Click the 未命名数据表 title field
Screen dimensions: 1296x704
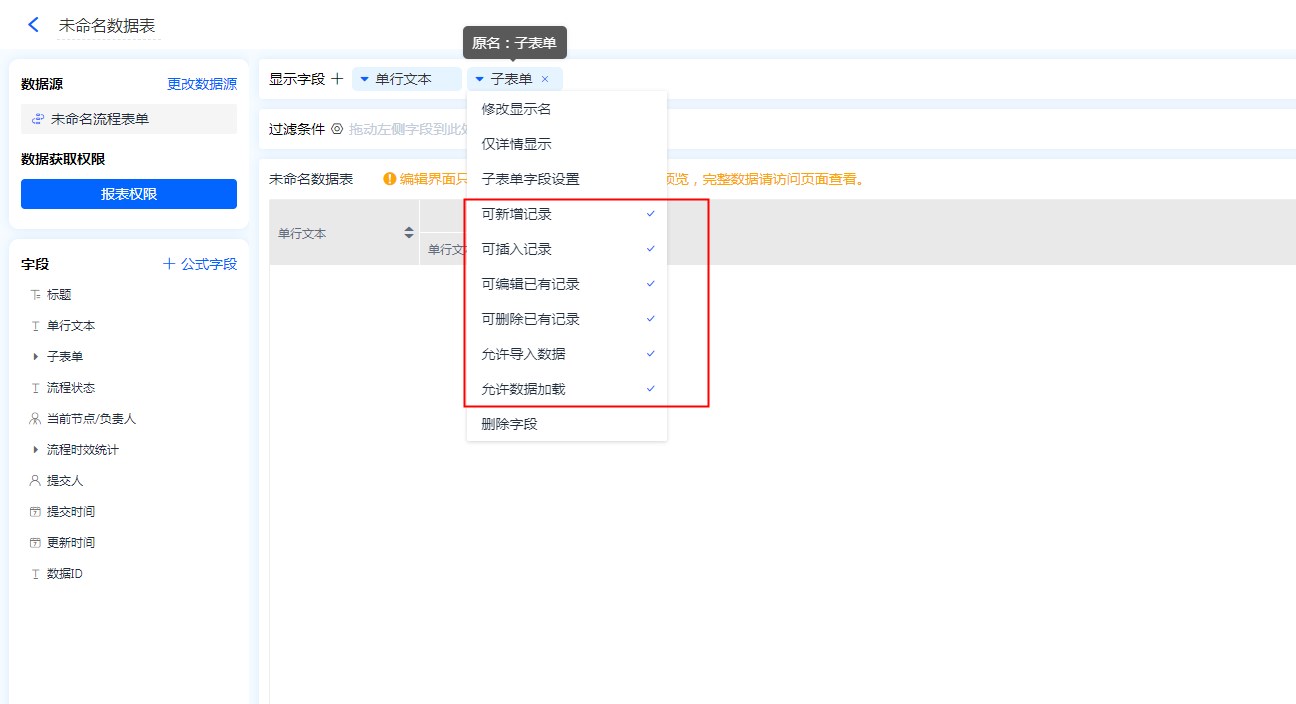[107, 26]
